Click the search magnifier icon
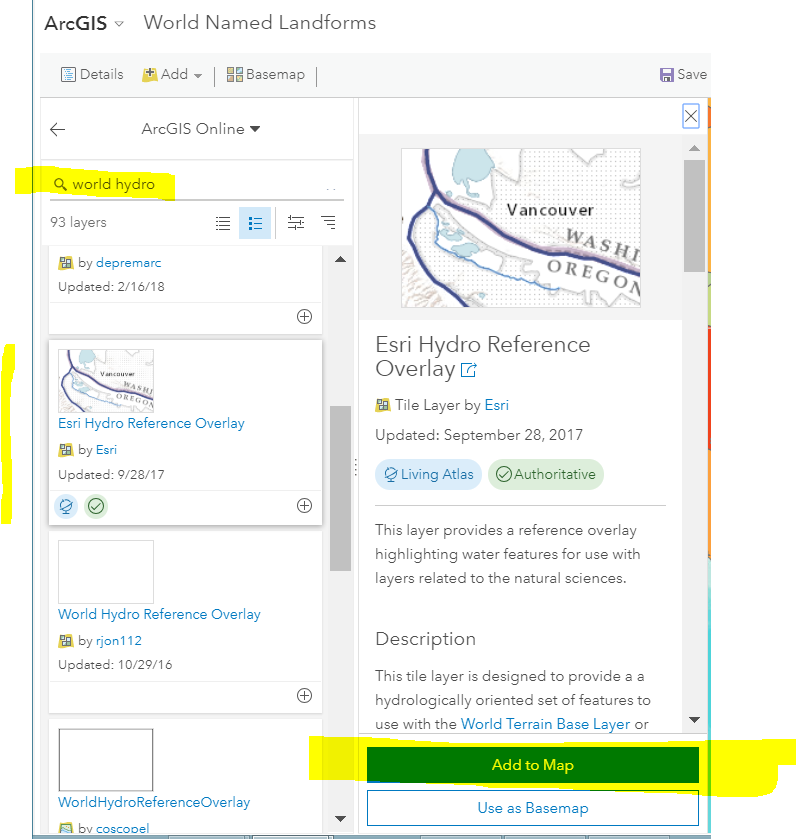The height and width of the screenshot is (839, 796). pyautogui.click(x=60, y=185)
